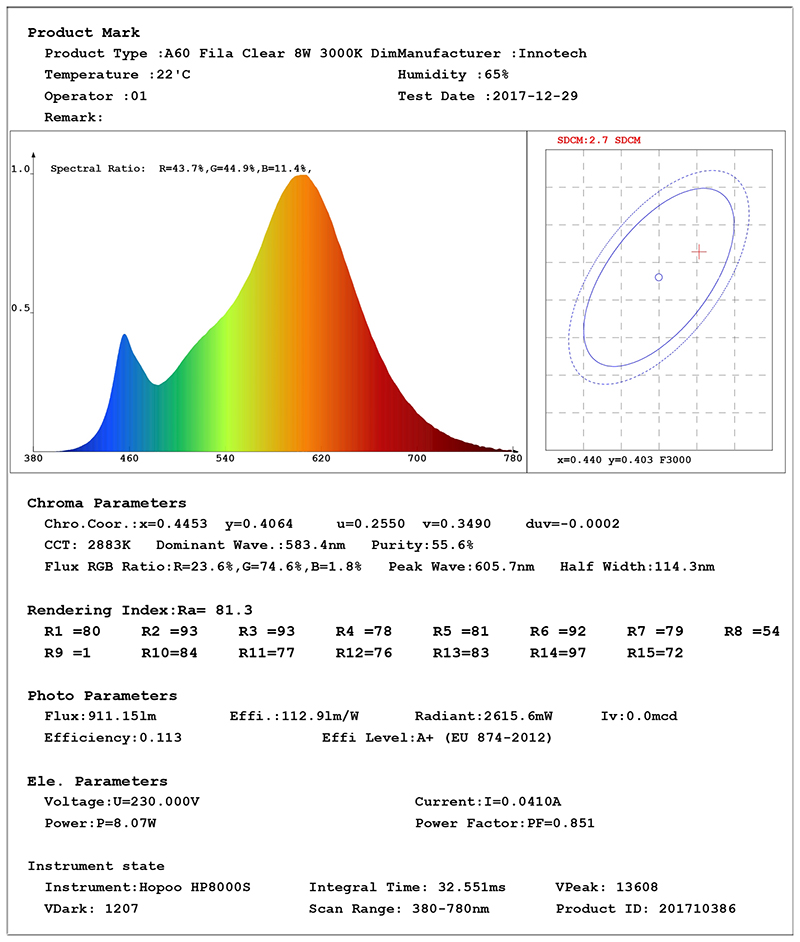800x942 pixels.
Task: Click the red cross marker in SDCM chart
Action: [699, 252]
